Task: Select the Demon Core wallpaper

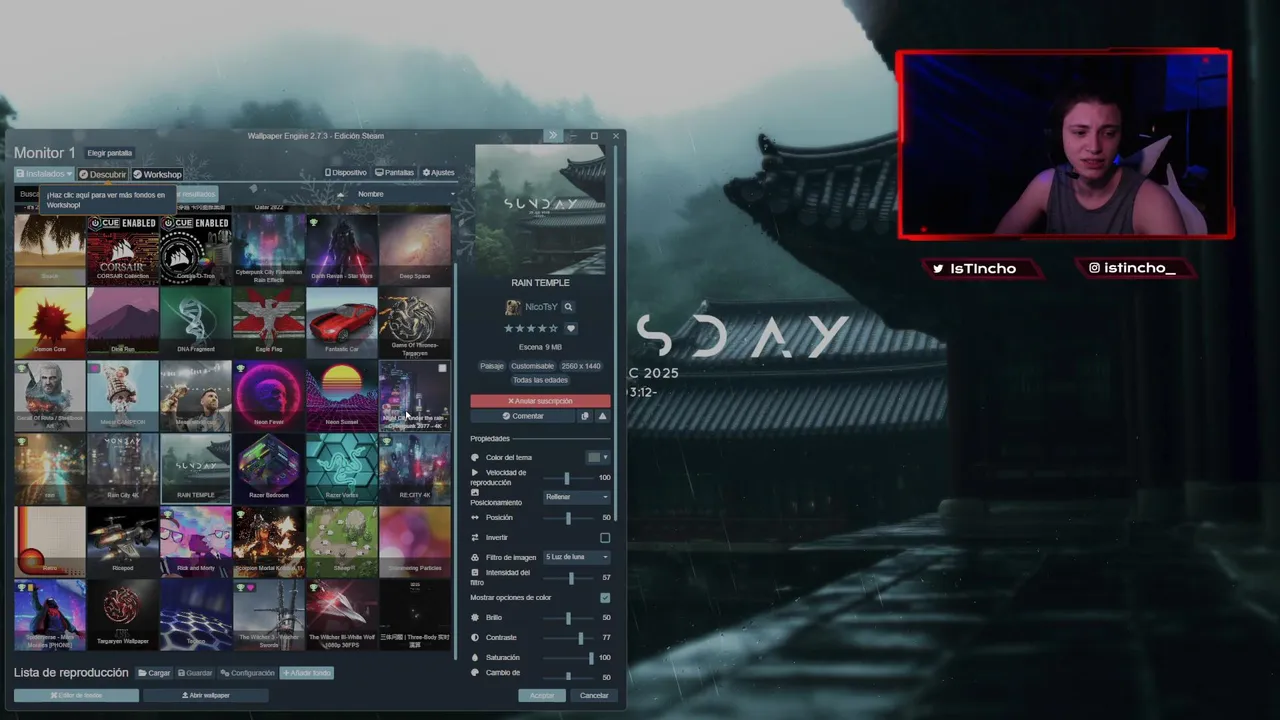Action: [50, 323]
